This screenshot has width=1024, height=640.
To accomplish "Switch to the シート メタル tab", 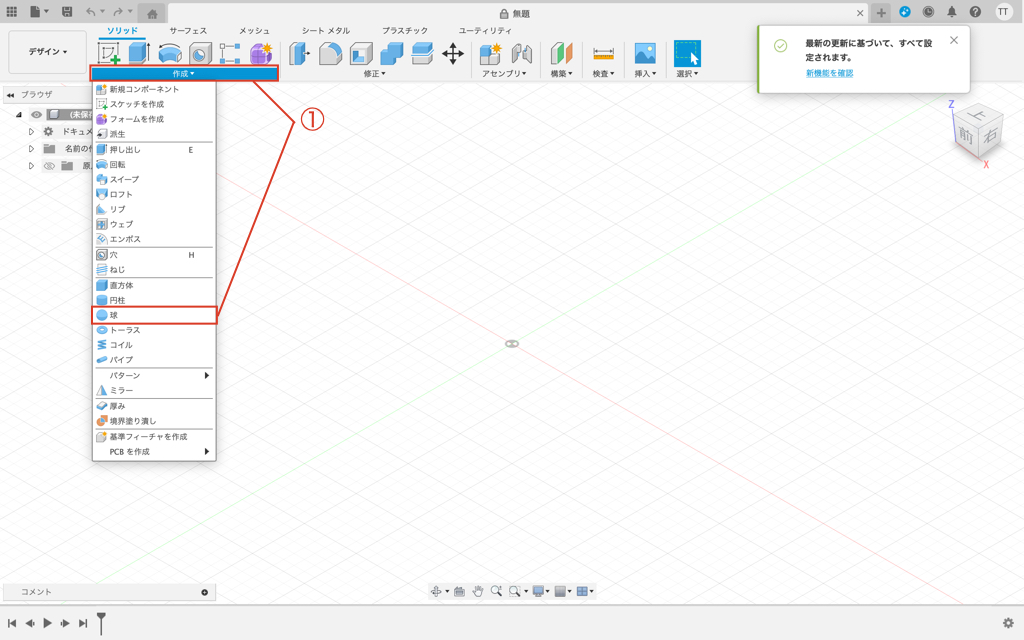I will pyautogui.click(x=326, y=31).
